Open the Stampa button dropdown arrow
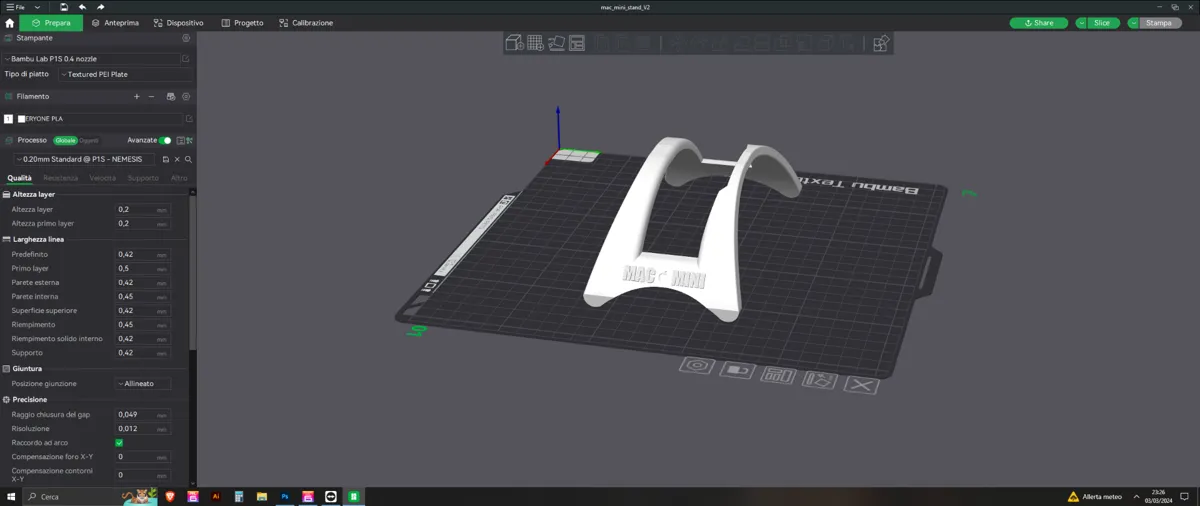The width and height of the screenshot is (1200, 506). click(x=1134, y=23)
